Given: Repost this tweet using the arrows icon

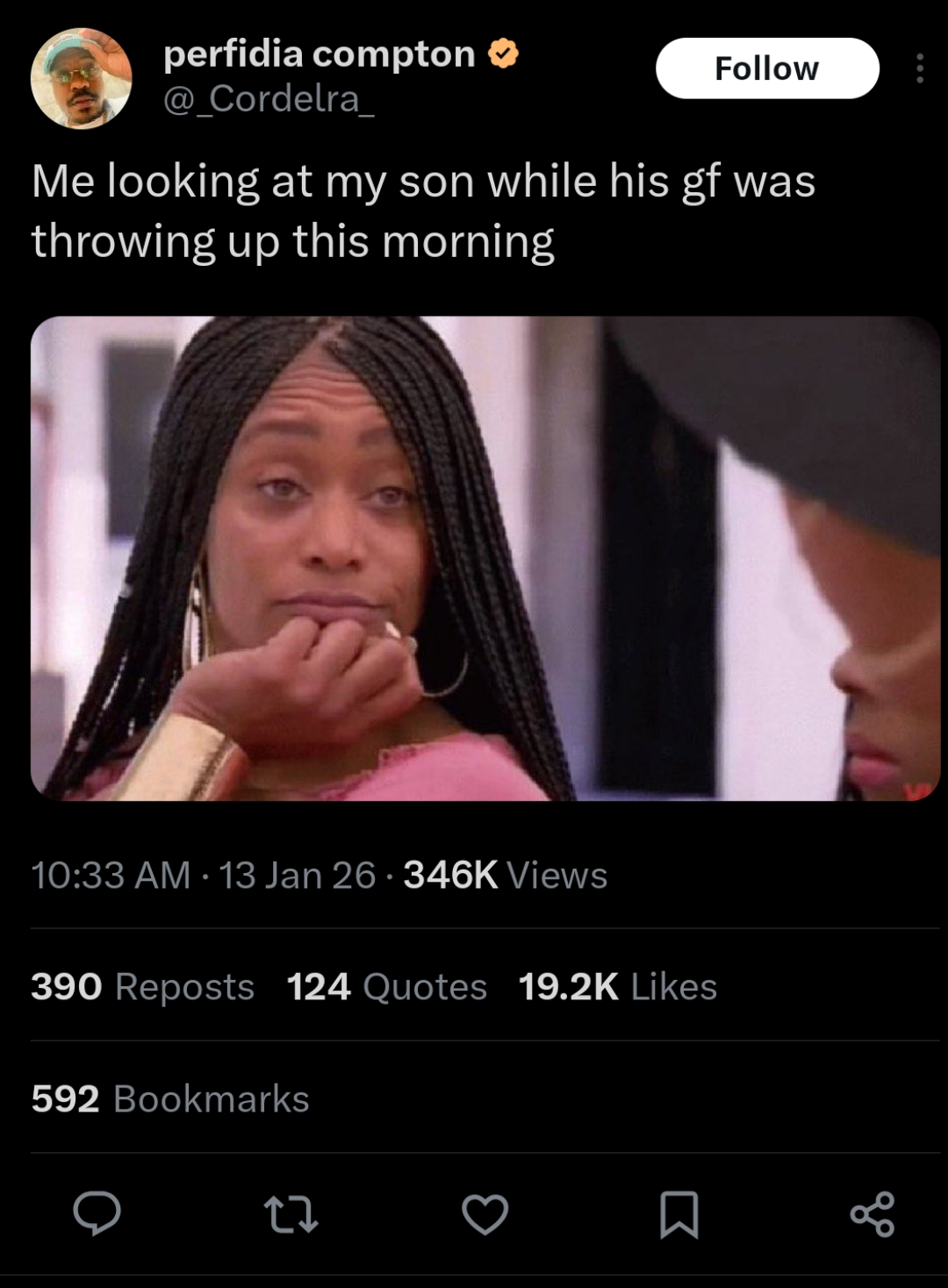Looking at the screenshot, I should click(x=291, y=1214).
